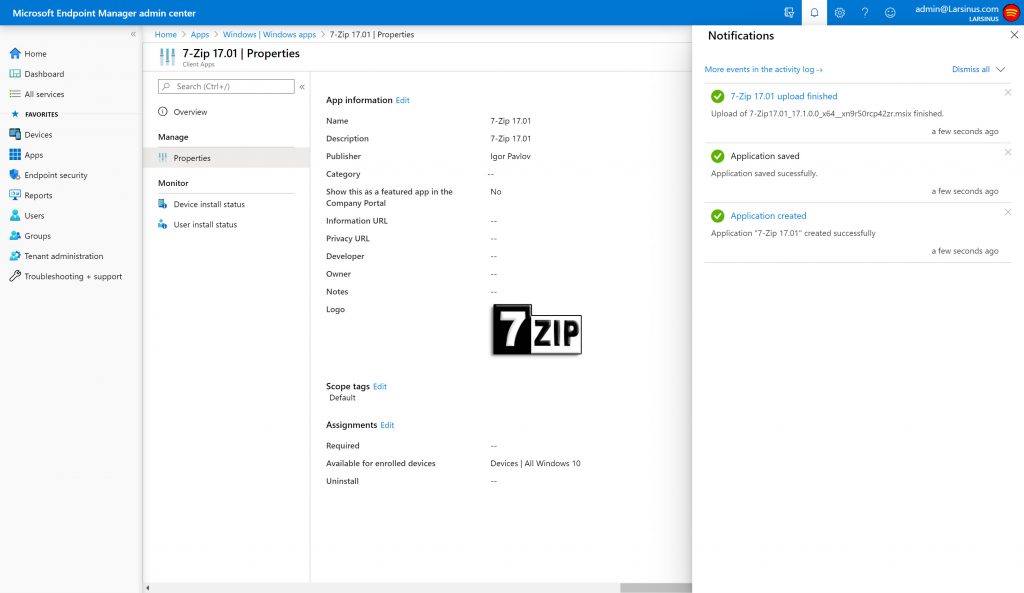The image size is (1024, 593).
Task: Dismiss the Application created notification
Action: coord(1008,212)
